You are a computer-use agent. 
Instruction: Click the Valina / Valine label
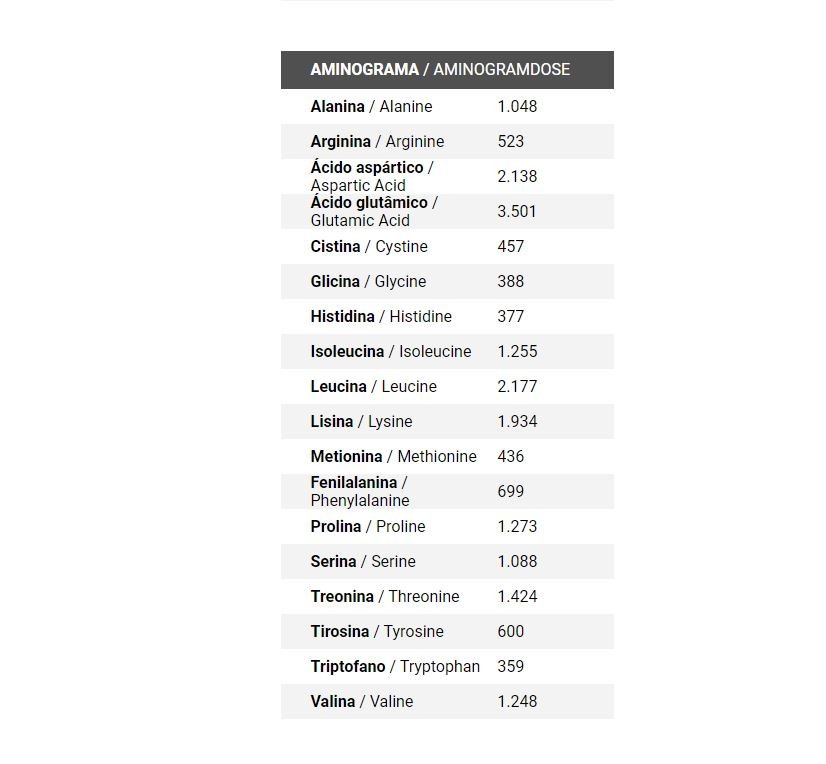click(x=361, y=702)
